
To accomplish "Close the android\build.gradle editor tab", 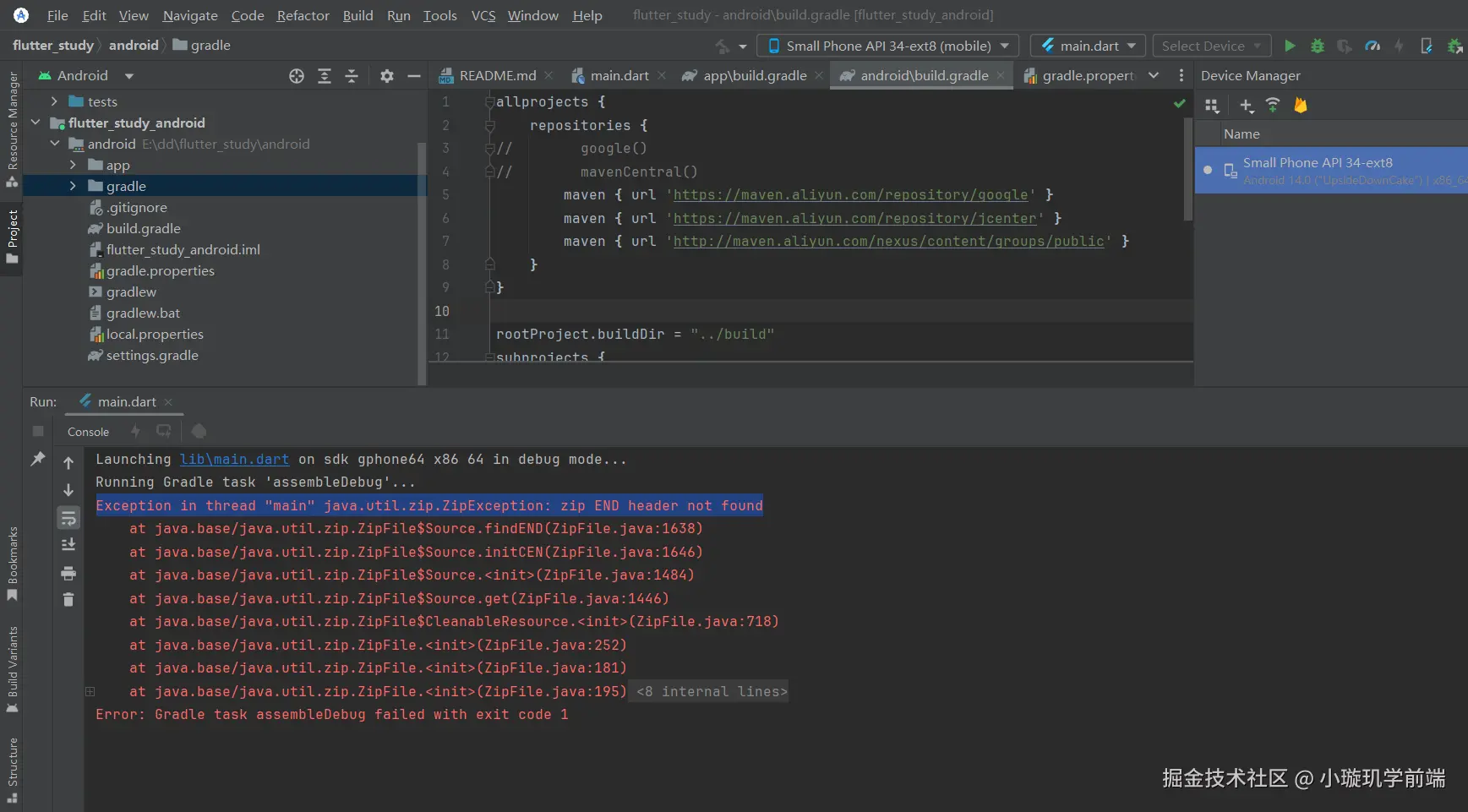I will click(x=1001, y=76).
